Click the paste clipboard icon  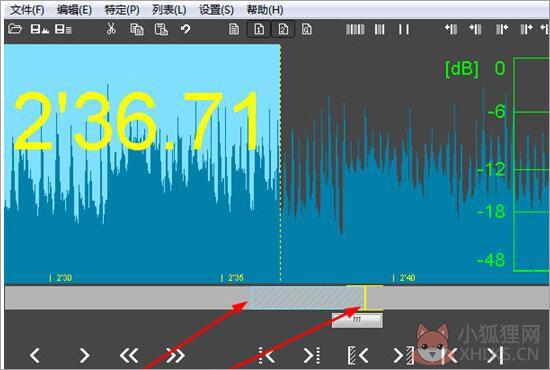pyautogui.click(x=161, y=29)
